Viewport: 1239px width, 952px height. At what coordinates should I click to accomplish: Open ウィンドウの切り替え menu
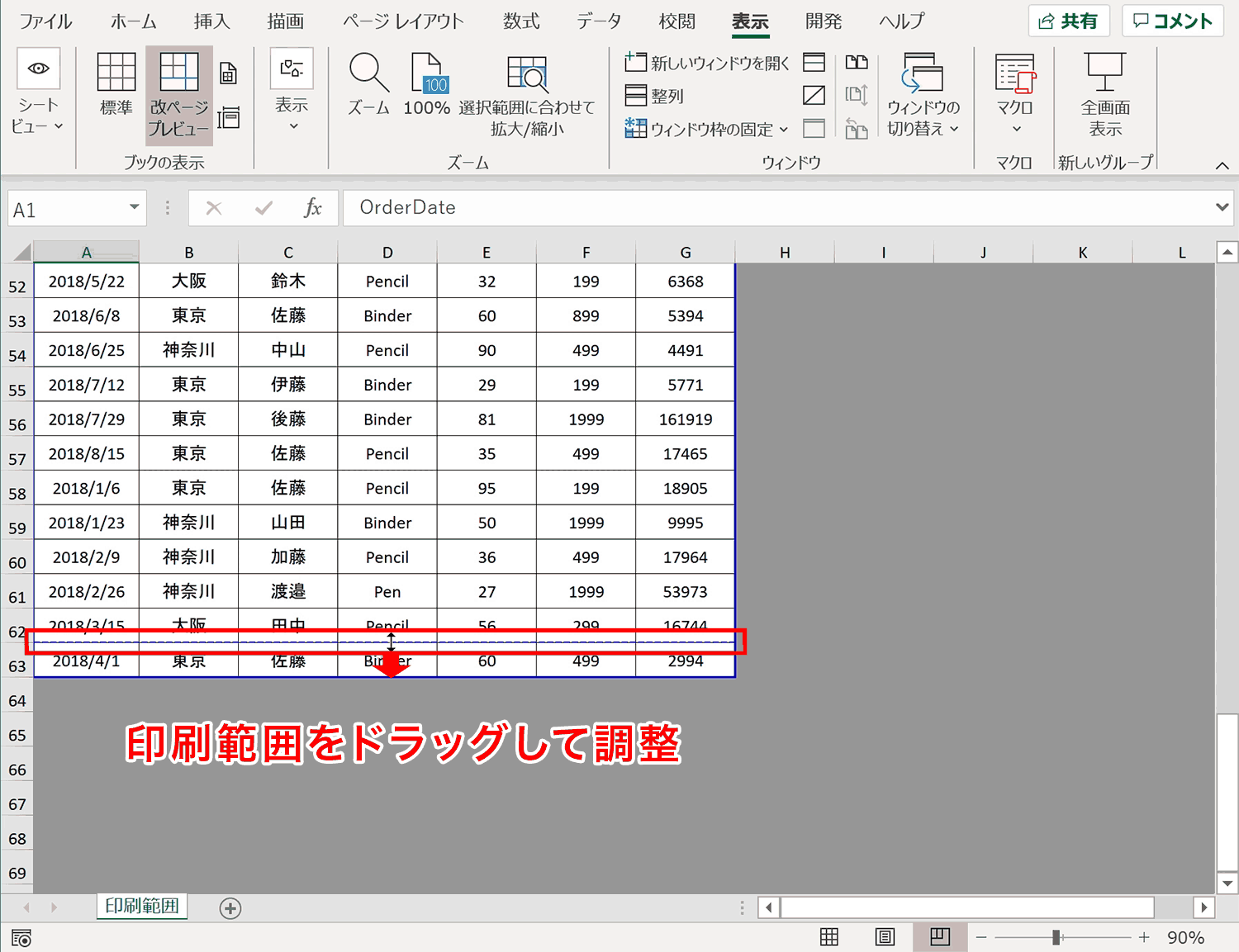pyautogui.click(x=923, y=94)
